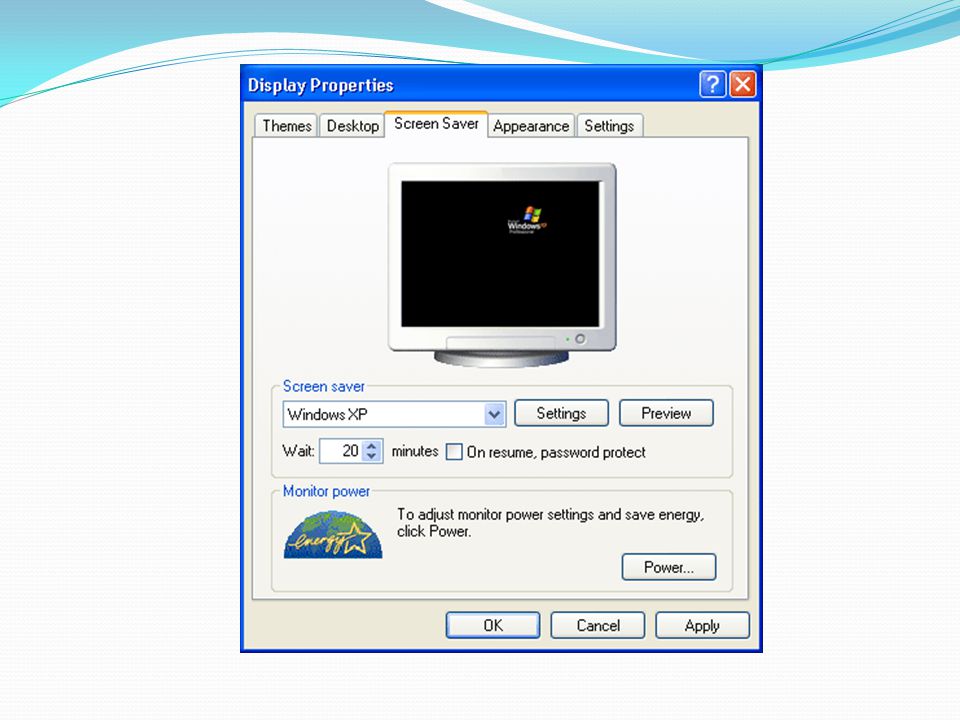Viewport: 960px width, 720px height.
Task: Close the Display Properties dialog
Action: 743,84
